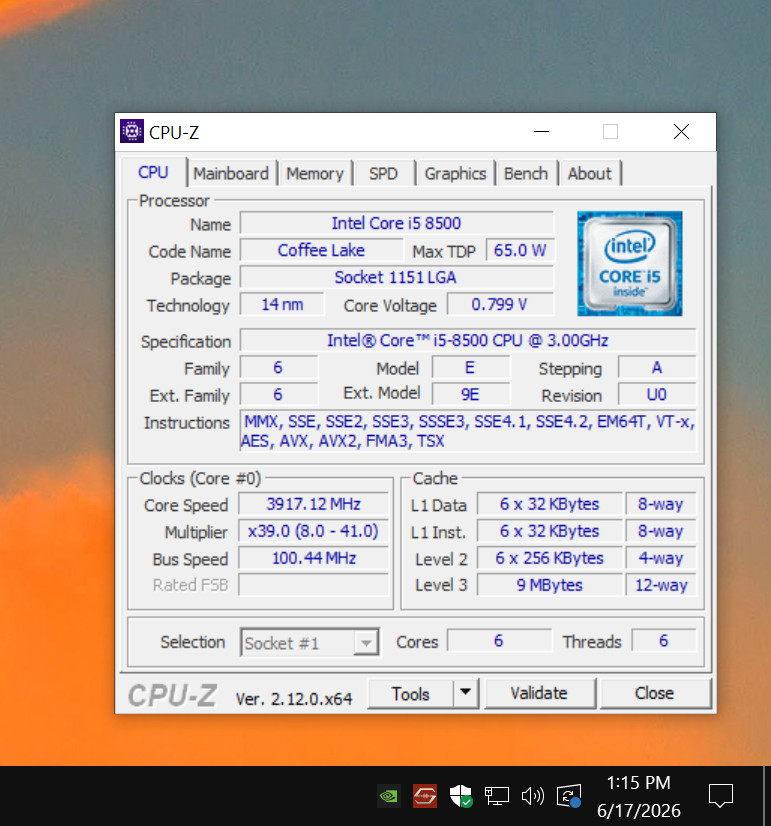Click the 4-way Level 2 associativity value
771x826 pixels.
pos(661,557)
